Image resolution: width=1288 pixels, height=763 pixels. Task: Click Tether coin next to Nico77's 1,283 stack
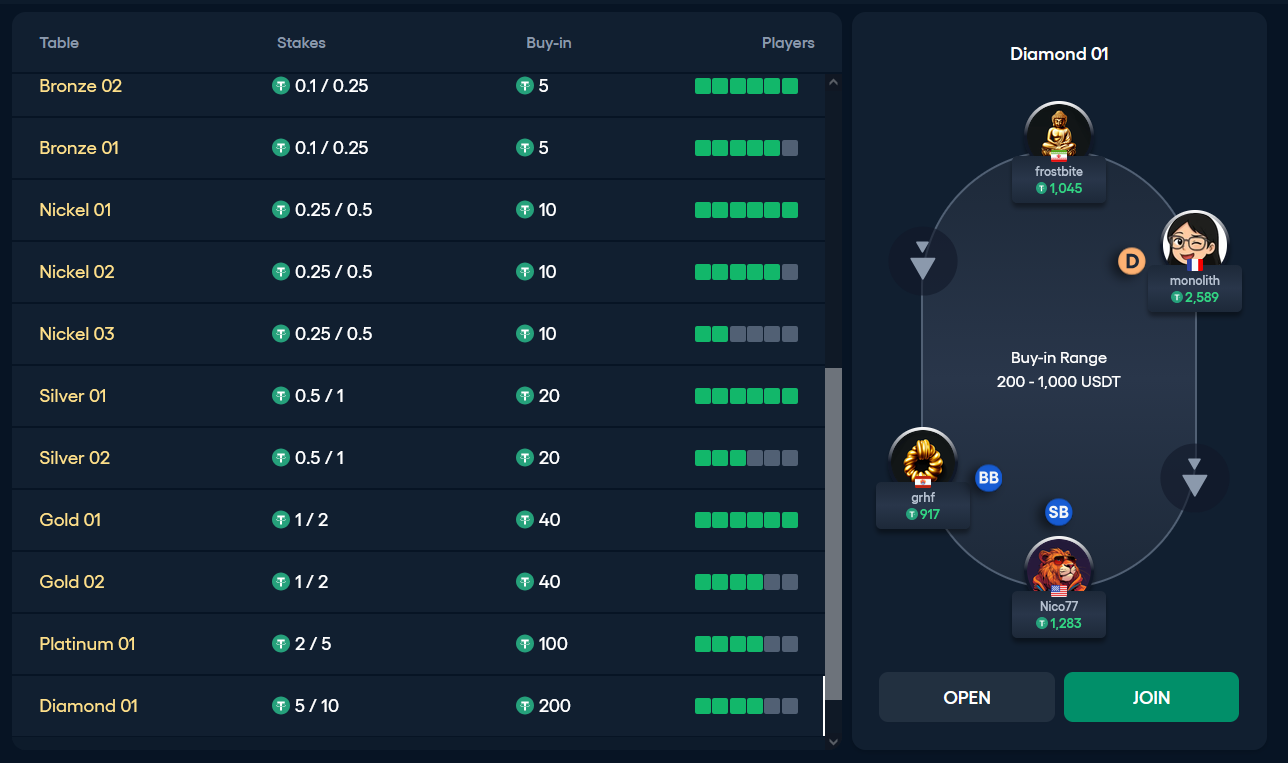[x=1041, y=623]
